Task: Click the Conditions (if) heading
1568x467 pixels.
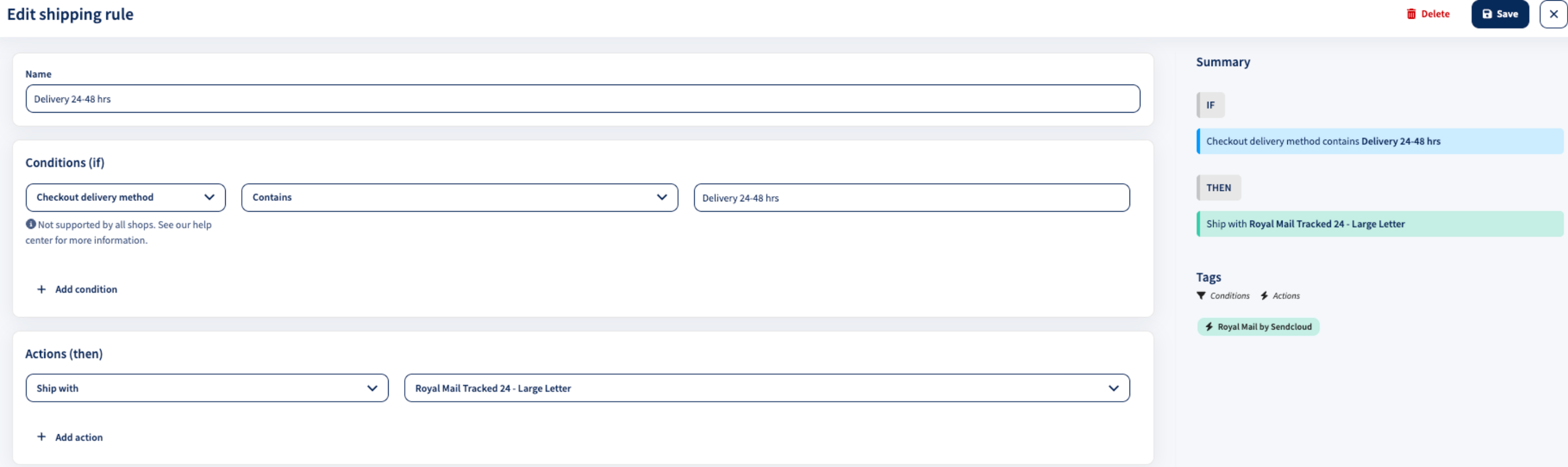Action: click(x=64, y=162)
